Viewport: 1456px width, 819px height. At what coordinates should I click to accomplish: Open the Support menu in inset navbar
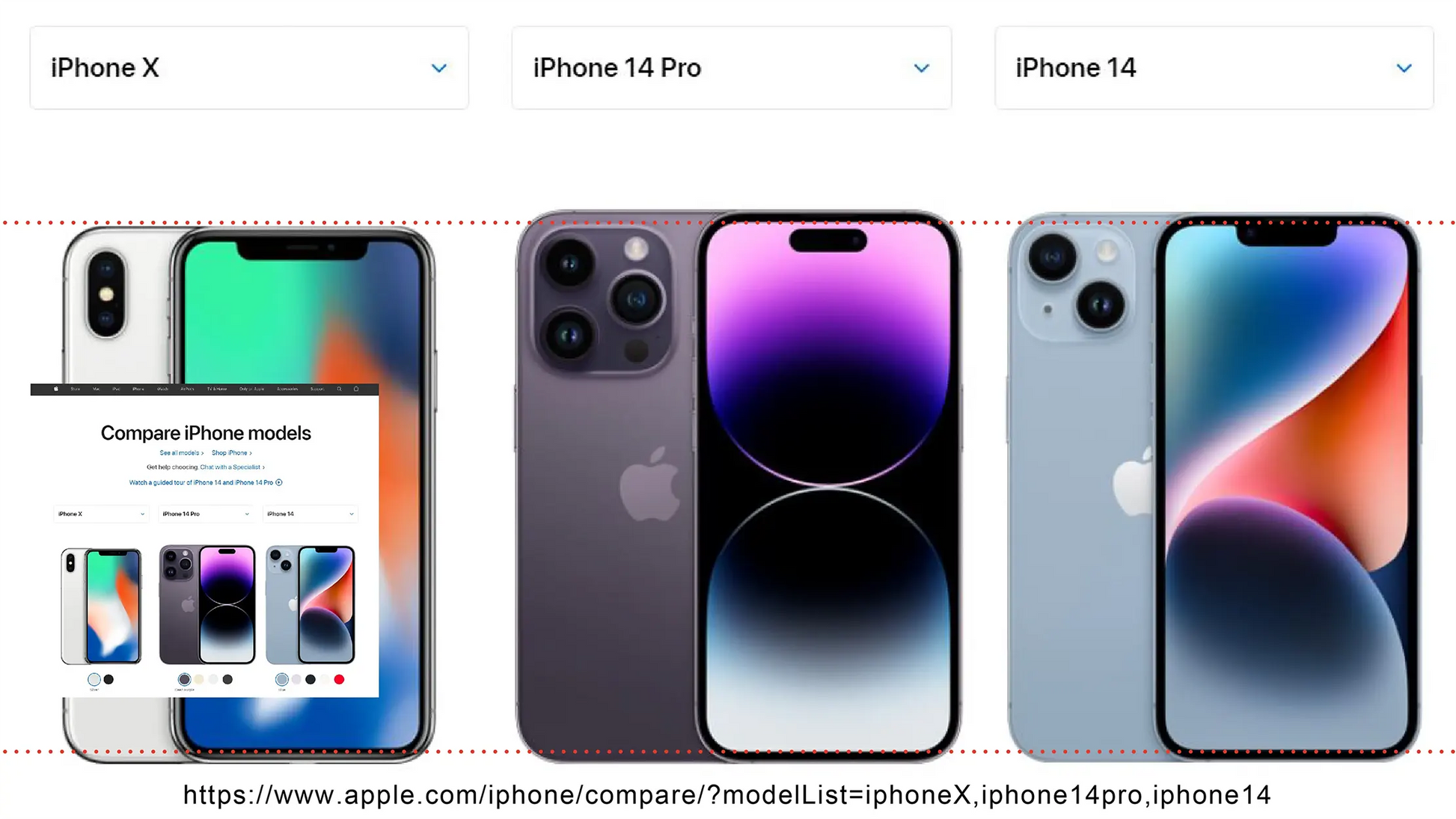317,389
